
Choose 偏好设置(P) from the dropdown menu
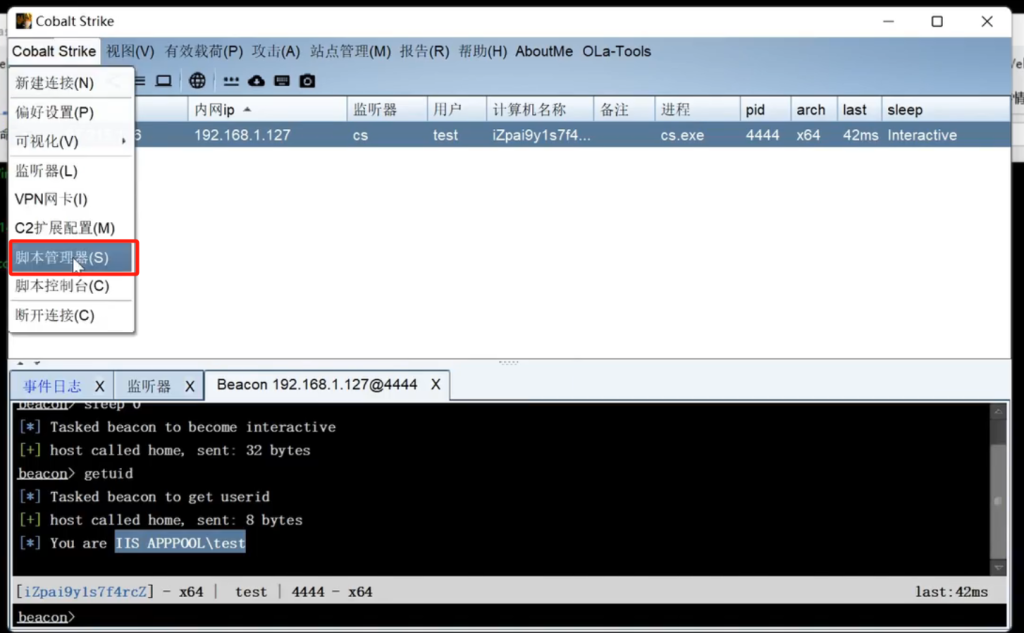(x=72, y=112)
